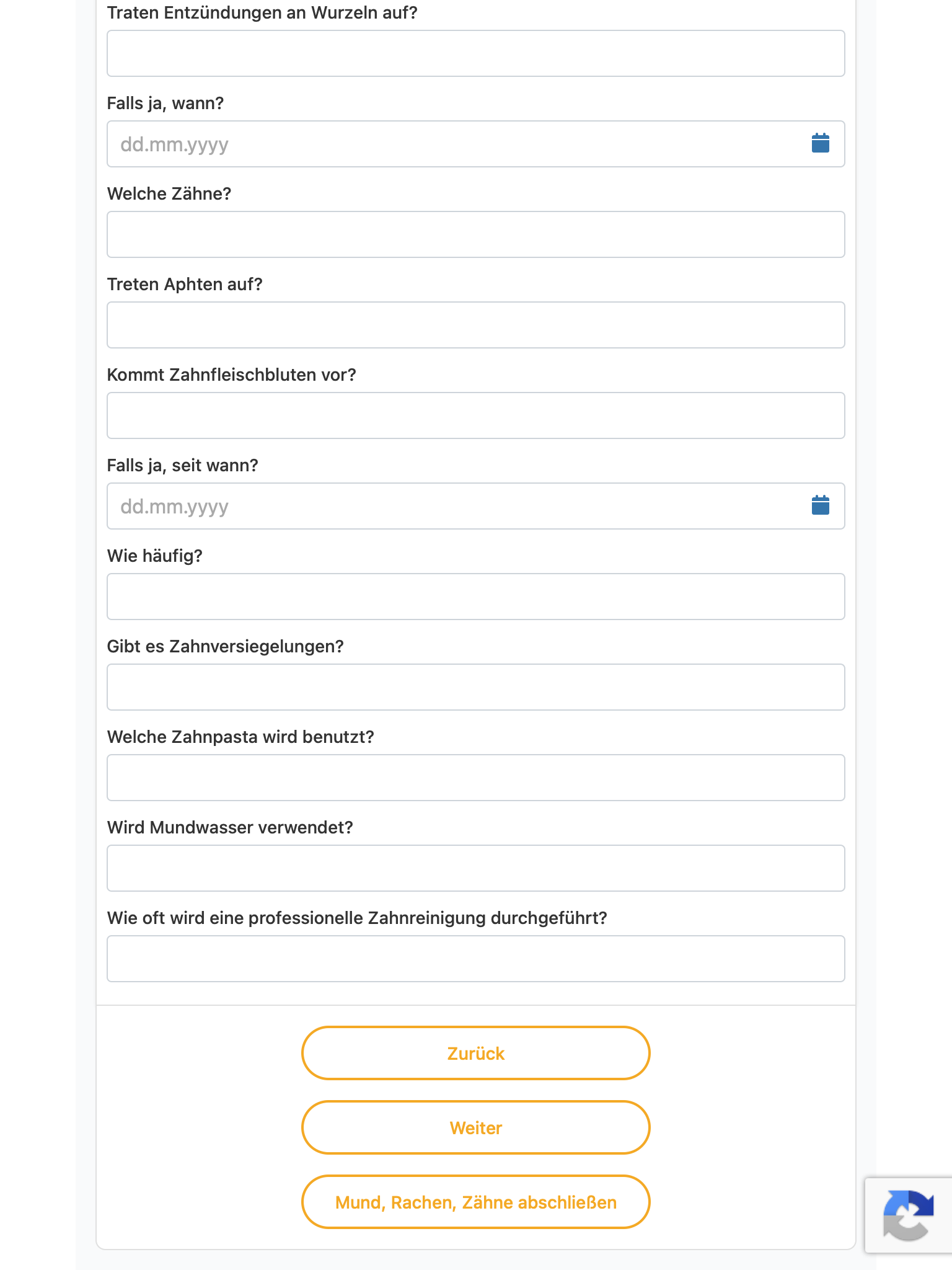Click the Weiter button

pyautogui.click(x=475, y=1127)
